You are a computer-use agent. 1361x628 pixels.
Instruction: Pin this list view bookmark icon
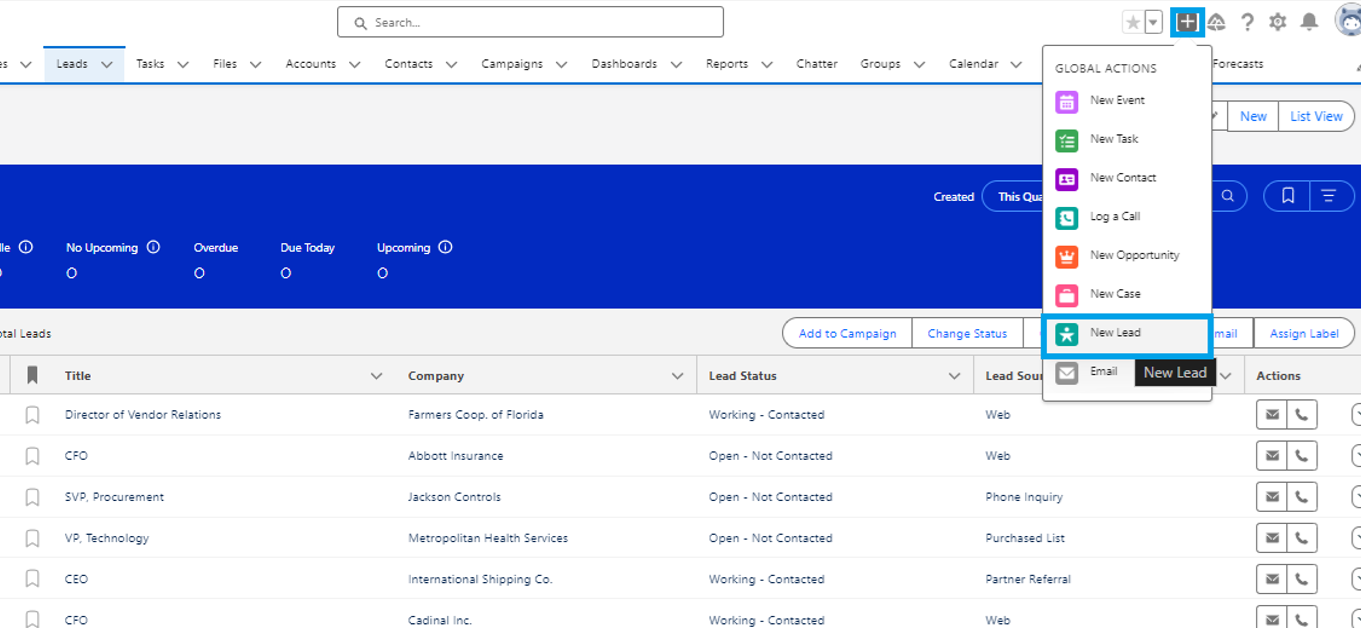click(x=1287, y=196)
